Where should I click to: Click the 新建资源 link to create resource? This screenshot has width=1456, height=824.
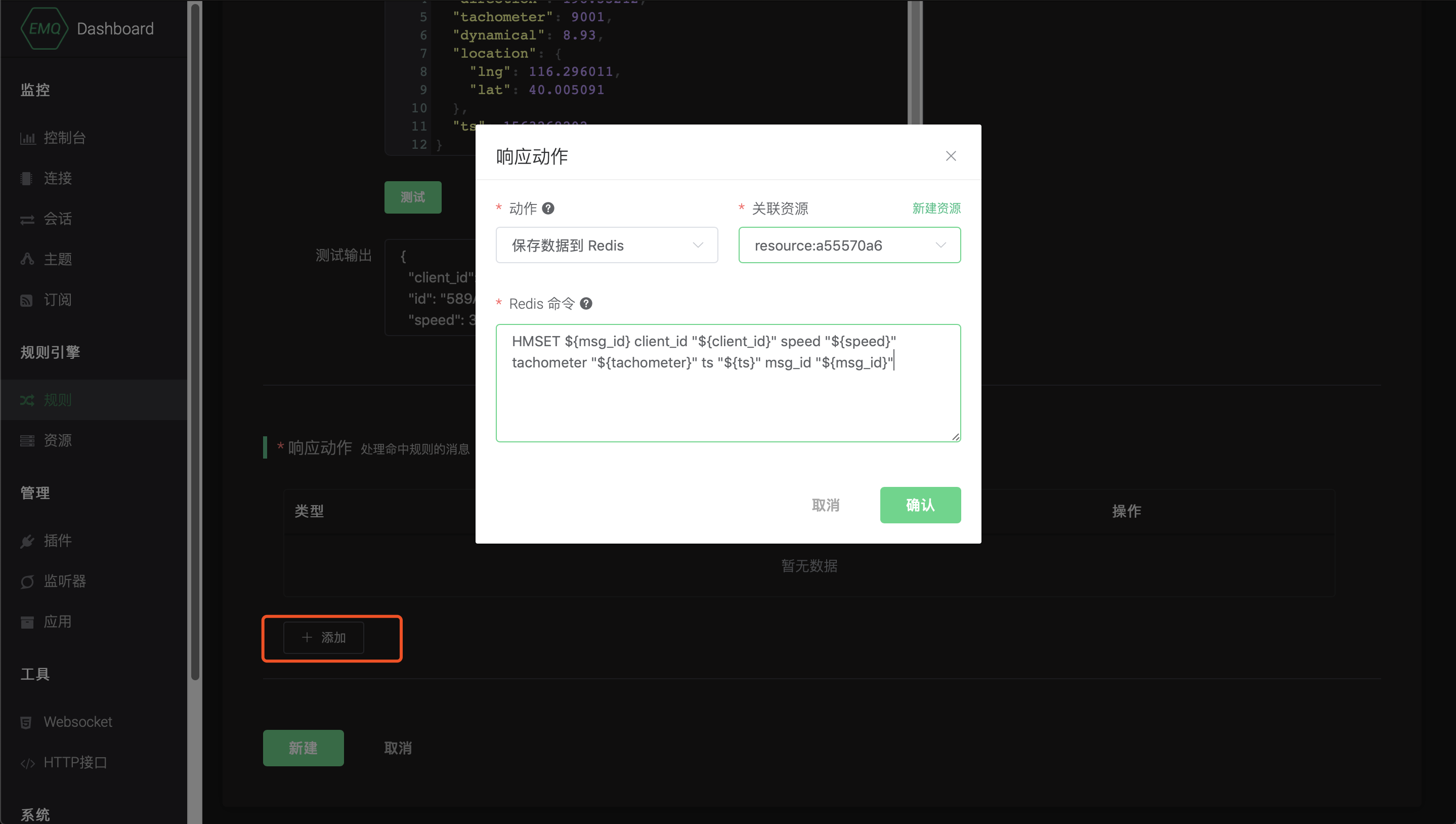click(936, 208)
